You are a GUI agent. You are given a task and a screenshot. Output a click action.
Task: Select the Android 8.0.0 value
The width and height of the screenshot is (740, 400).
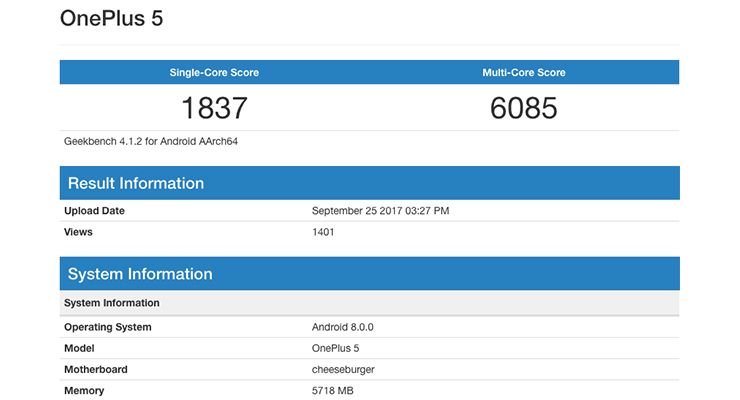click(342, 327)
